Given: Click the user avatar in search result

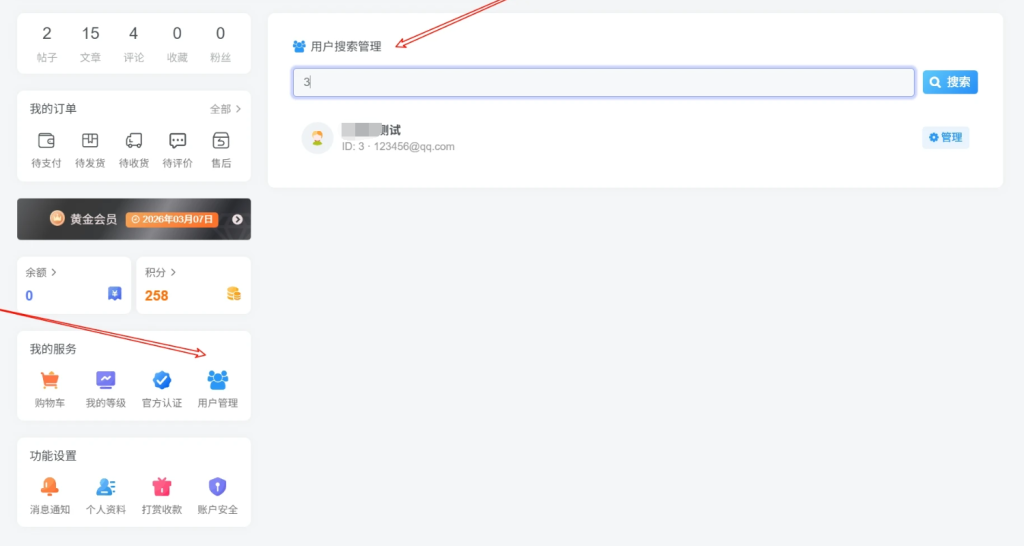Looking at the screenshot, I should coord(317,138).
